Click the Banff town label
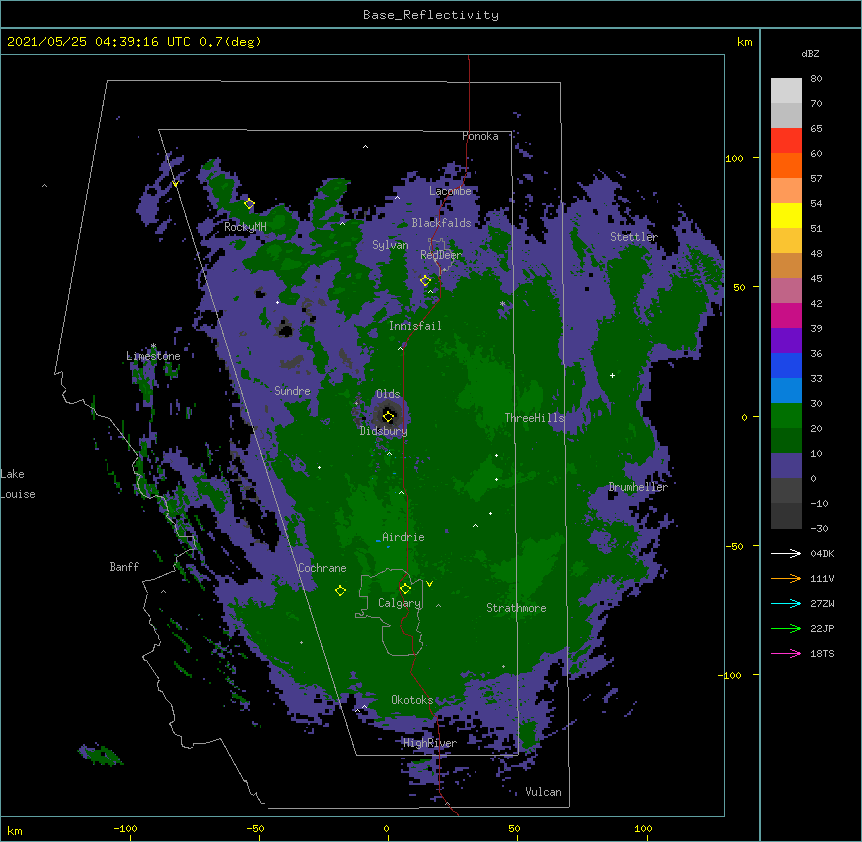Image resolution: width=862 pixels, height=842 pixels. [124, 567]
